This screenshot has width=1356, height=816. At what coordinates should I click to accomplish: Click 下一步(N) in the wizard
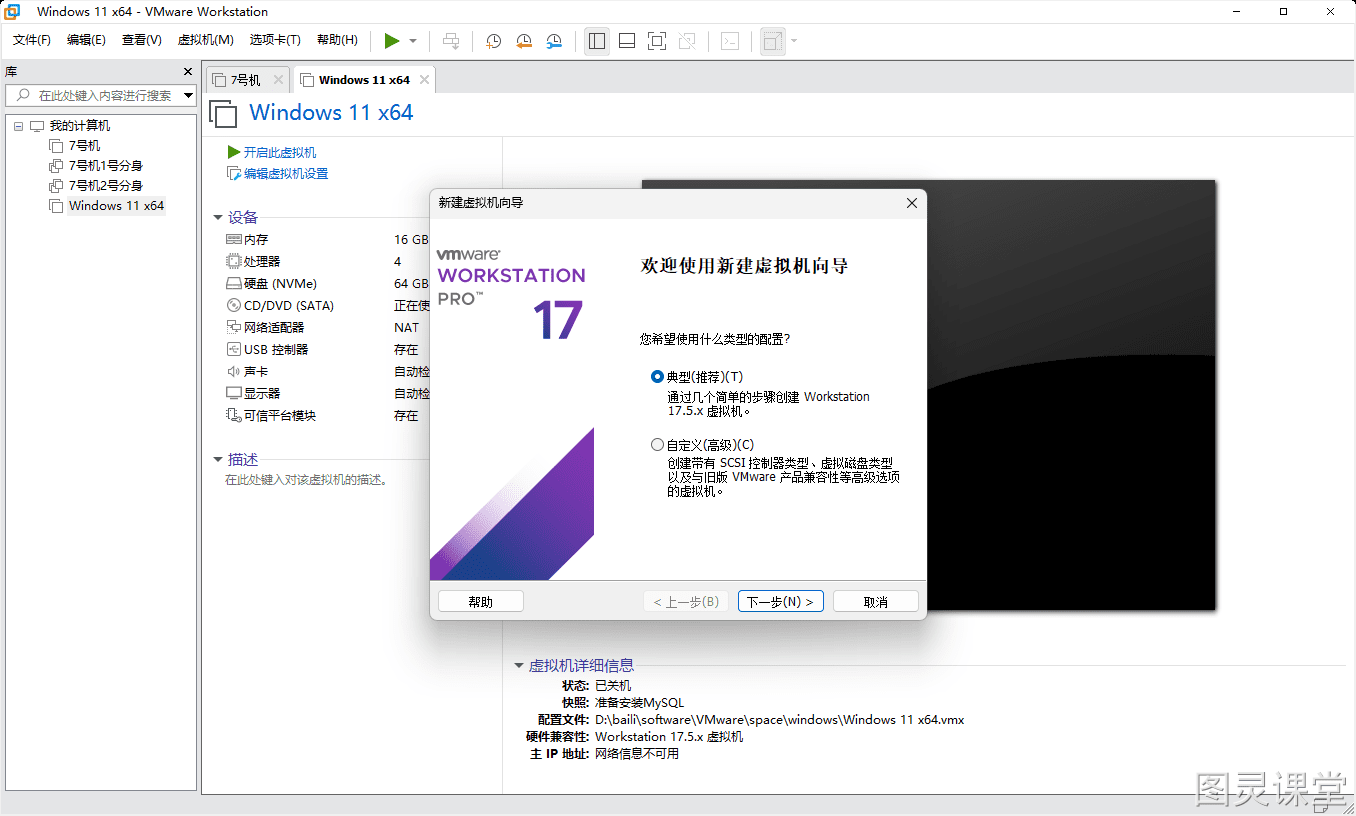[x=781, y=602]
